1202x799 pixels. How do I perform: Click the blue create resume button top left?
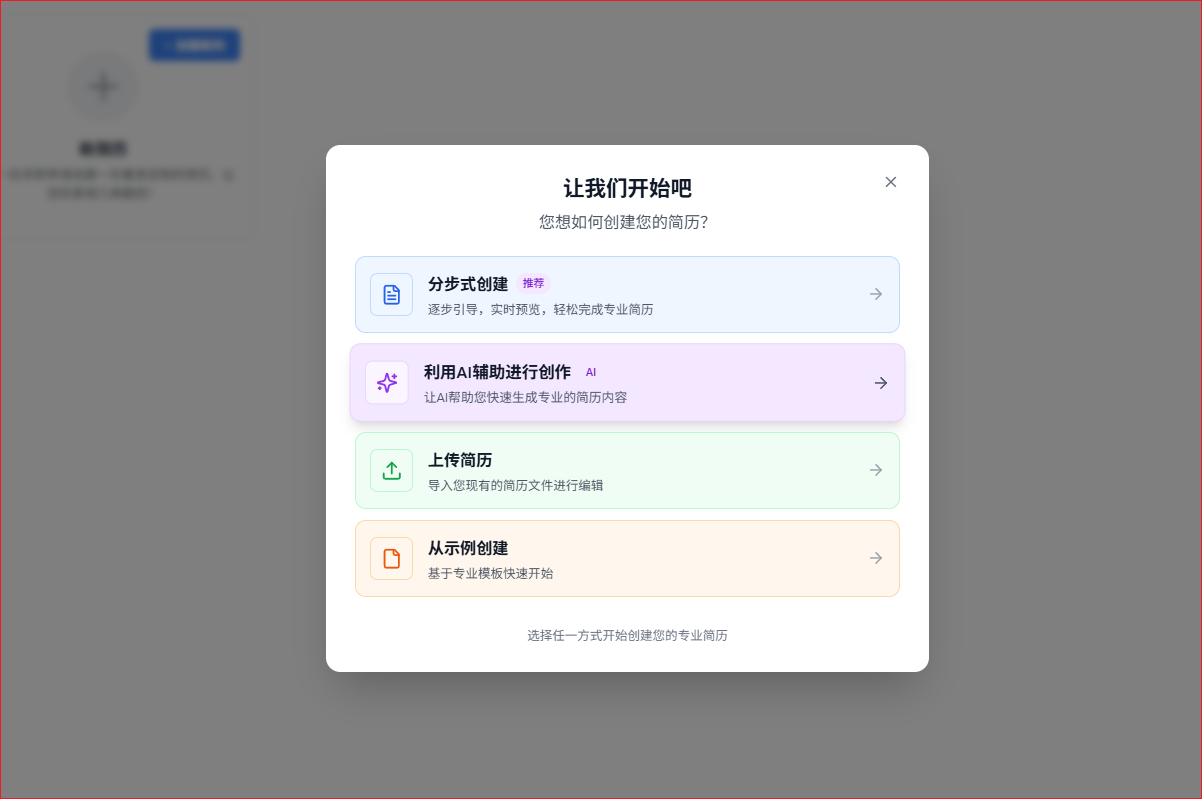click(194, 45)
